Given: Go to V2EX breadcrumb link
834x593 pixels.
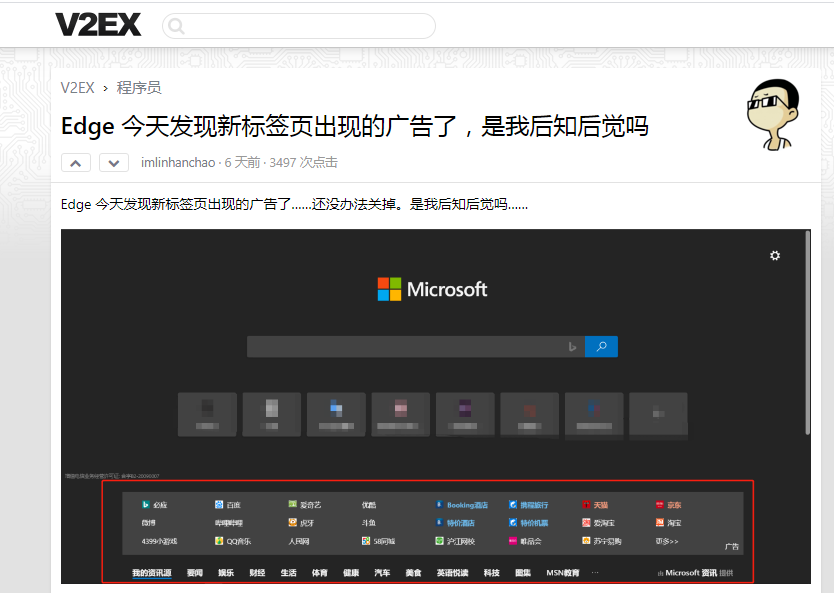Looking at the screenshot, I should (x=77, y=88).
